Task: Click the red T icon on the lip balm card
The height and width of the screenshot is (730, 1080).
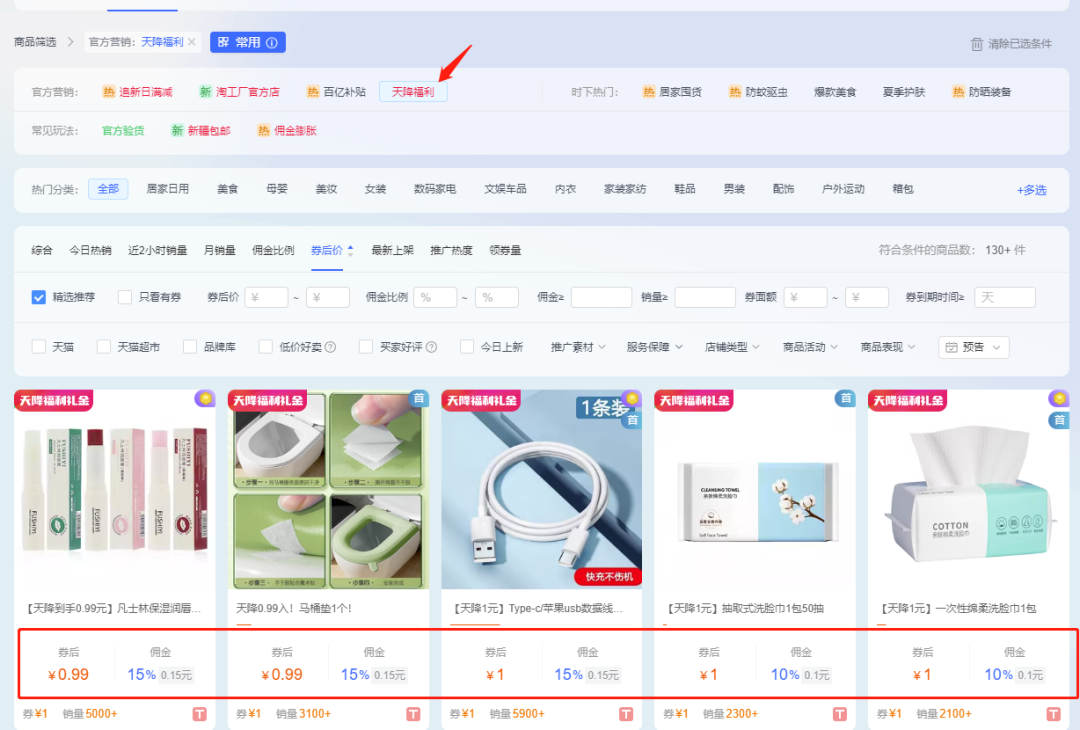Action: pos(200,714)
